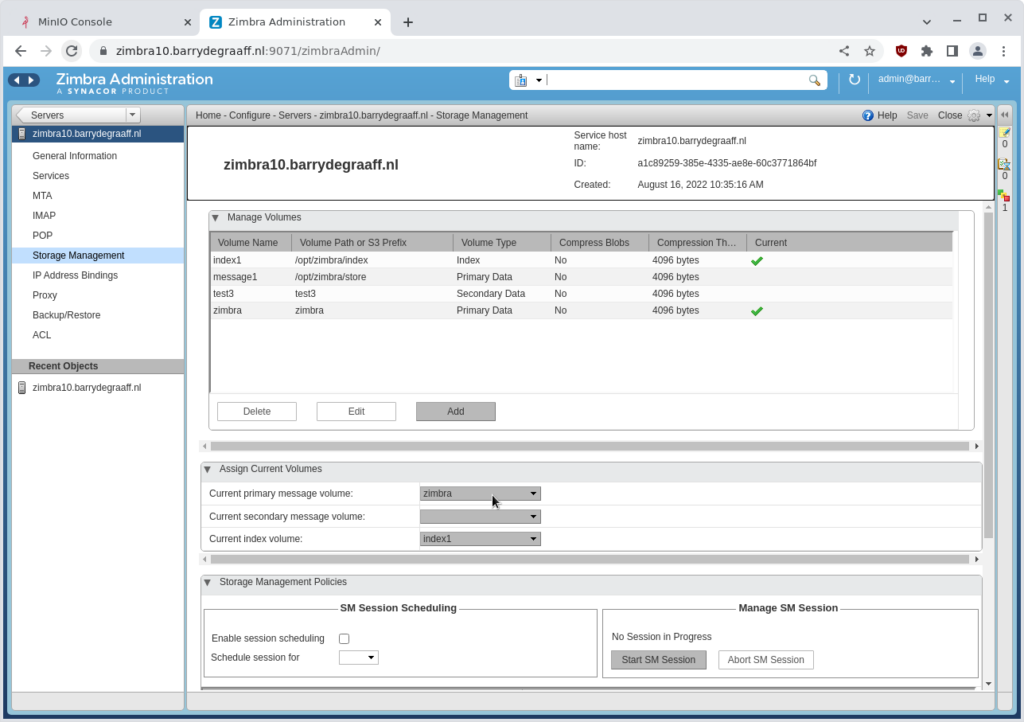Click the green current checkmark for index1
The image size is (1024, 722).
click(x=757, y=261)
